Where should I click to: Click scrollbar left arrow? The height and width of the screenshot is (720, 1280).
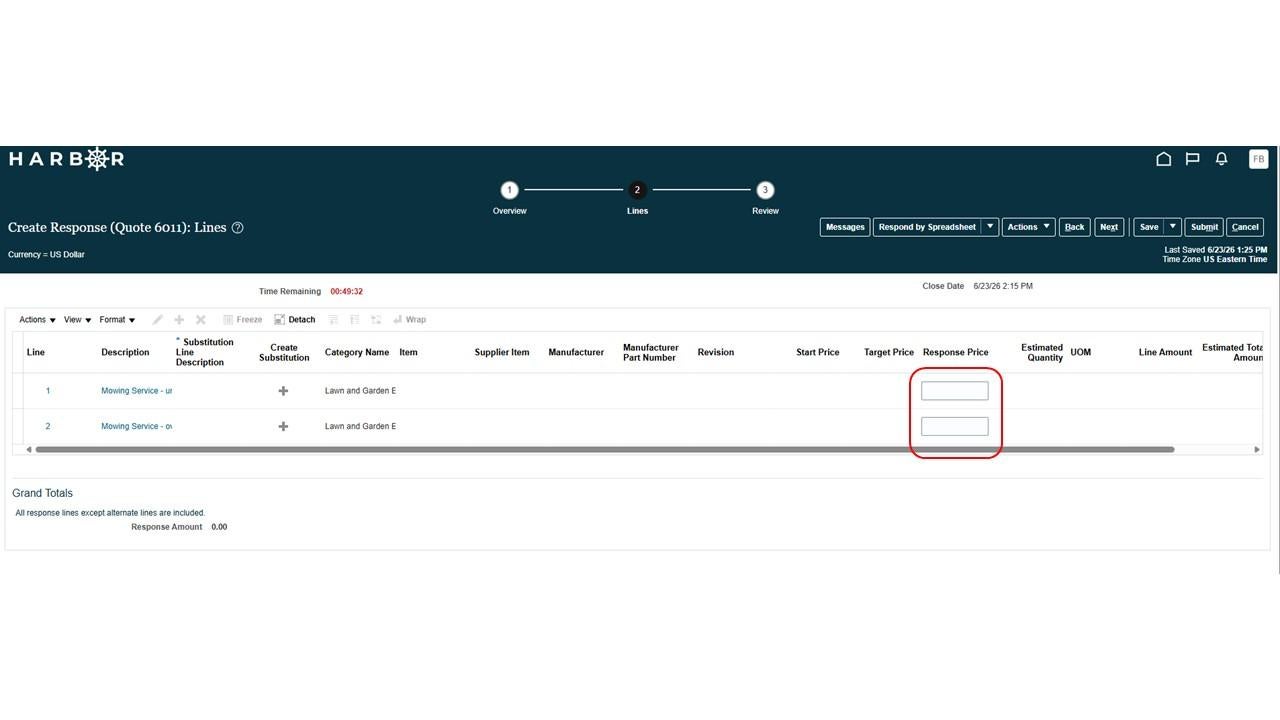coord(28,450)
